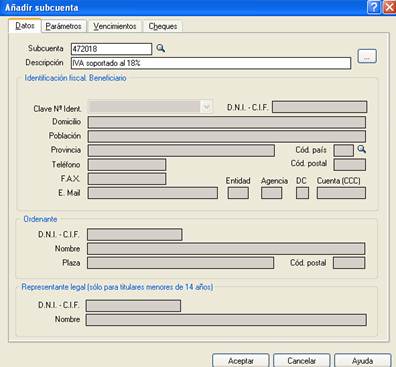This screenshot has height=367, width=396.
Task: Focus Representante legal D.N.I. - C.I.F. field
Action: tap(133, 306)
